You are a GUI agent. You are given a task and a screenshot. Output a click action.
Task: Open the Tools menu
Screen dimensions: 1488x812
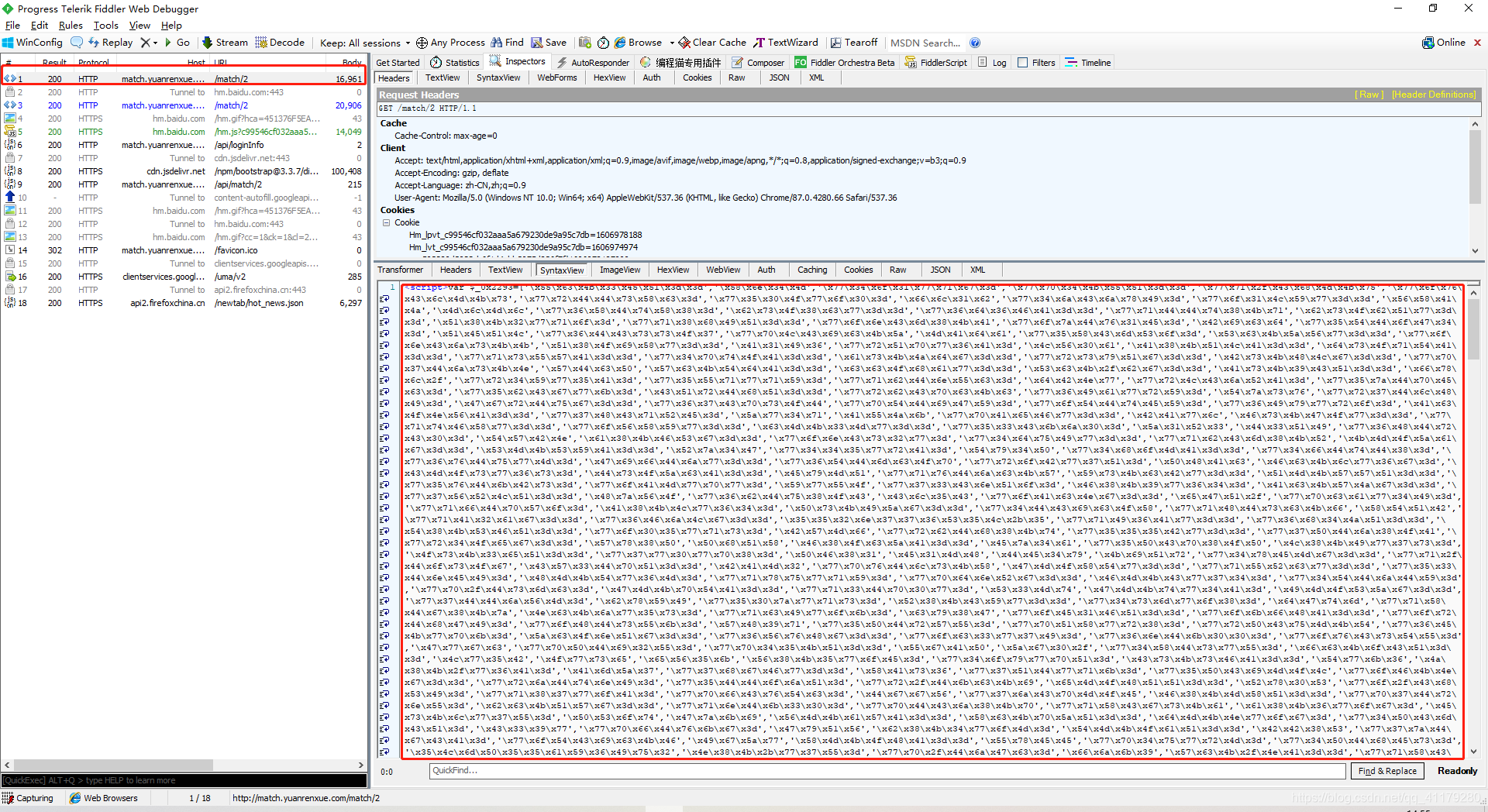pos(106,26)
